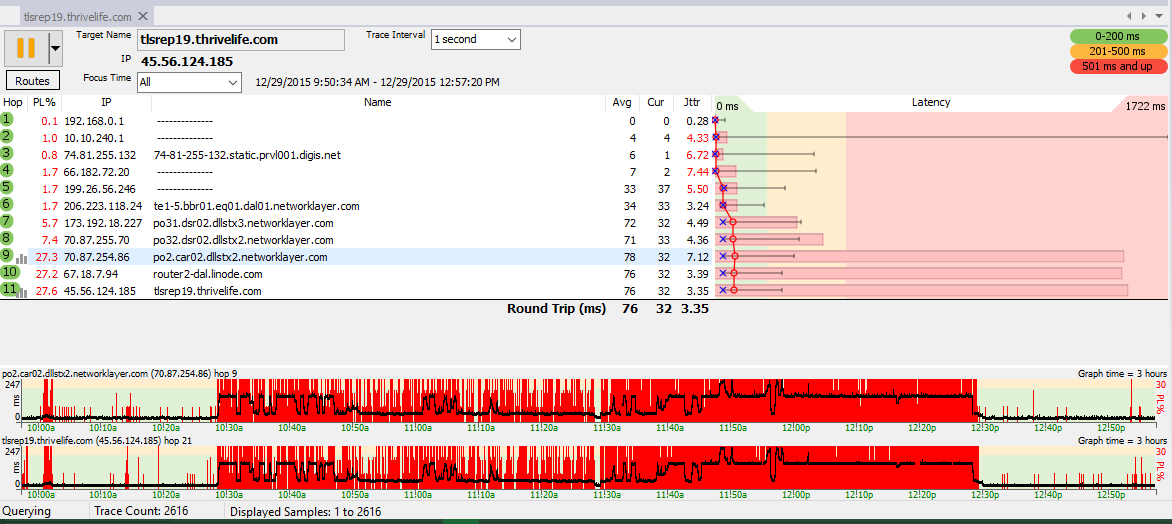
Task: Sort by the PL% column header
Action: pyautogui.click(x=45, y=102)
